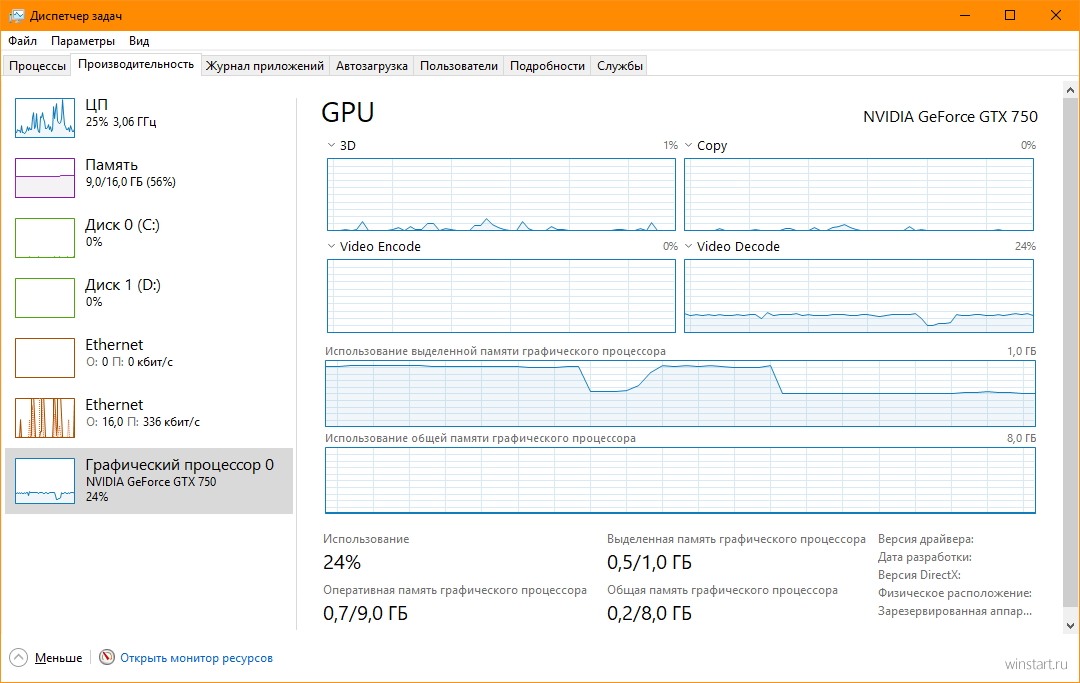Open the Автозагрузка tab

tap(371, 65)
